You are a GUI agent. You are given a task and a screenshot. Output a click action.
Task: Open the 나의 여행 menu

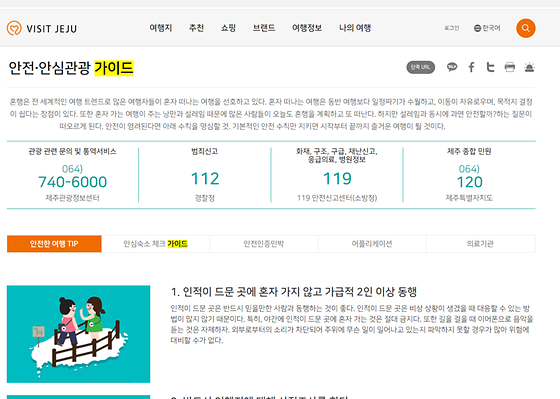(x=355, y=28)
